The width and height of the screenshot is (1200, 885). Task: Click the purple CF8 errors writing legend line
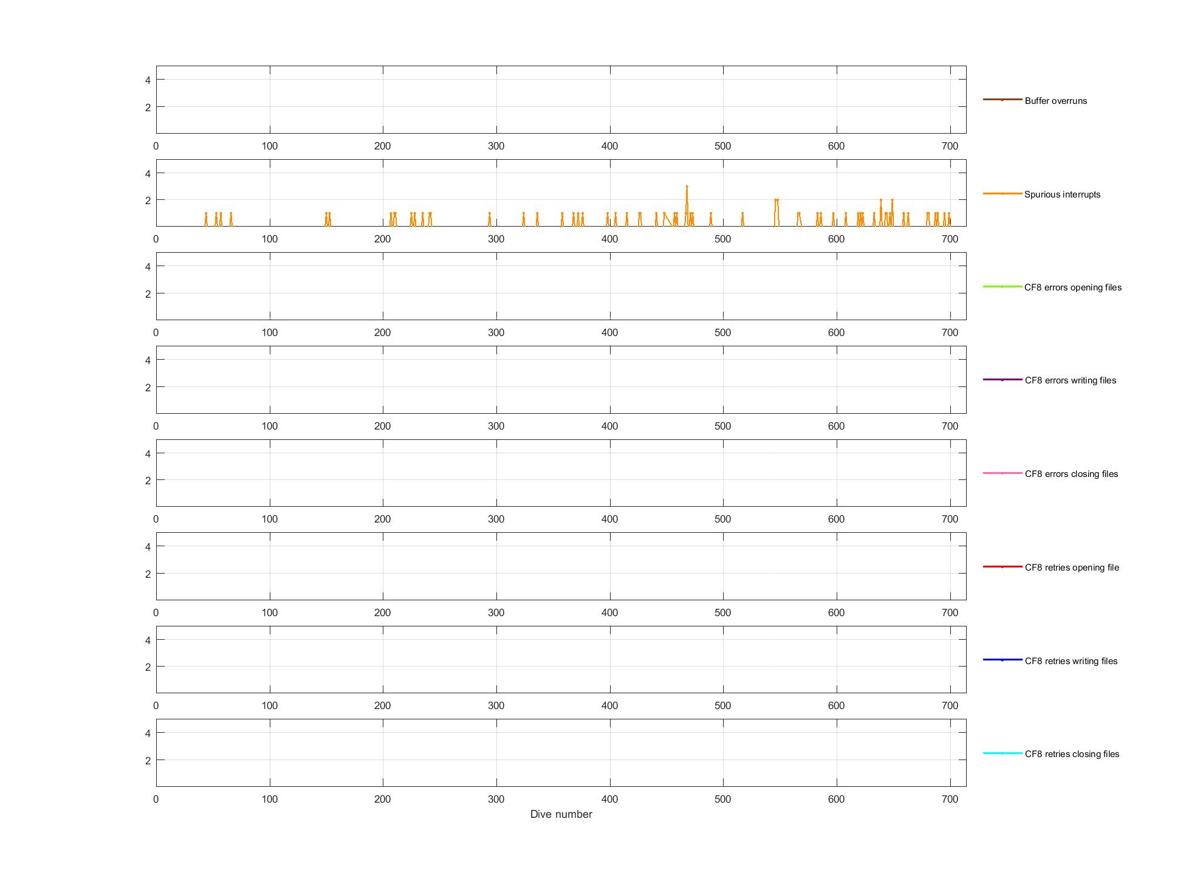coord(1002,380)
